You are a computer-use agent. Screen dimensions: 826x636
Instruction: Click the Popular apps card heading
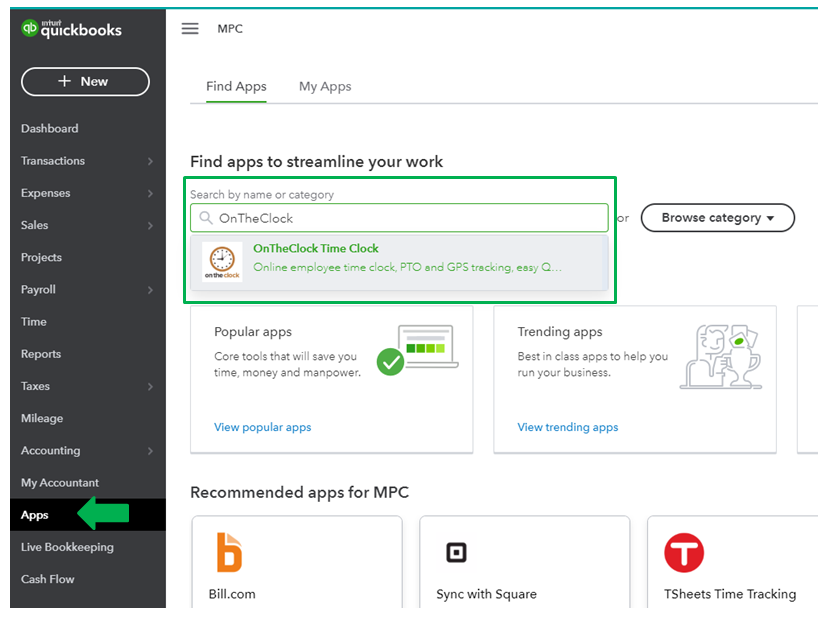[x=253, y=332]
